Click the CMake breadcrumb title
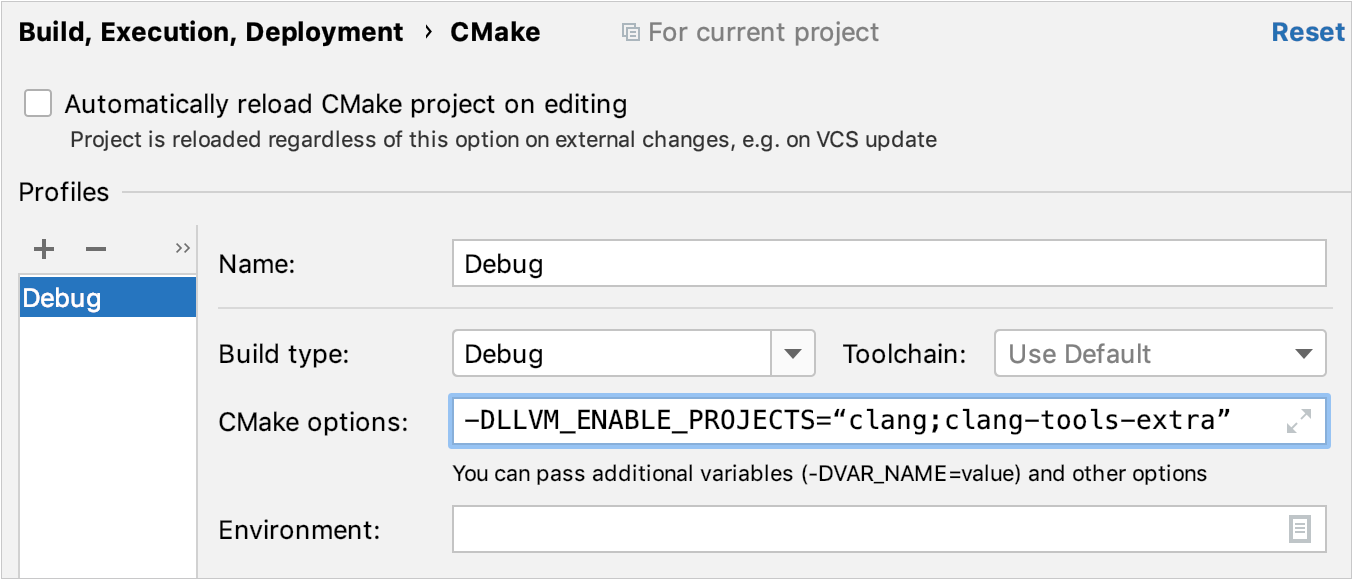Viewport: 1355px width, 581px height. coord(495,33)
